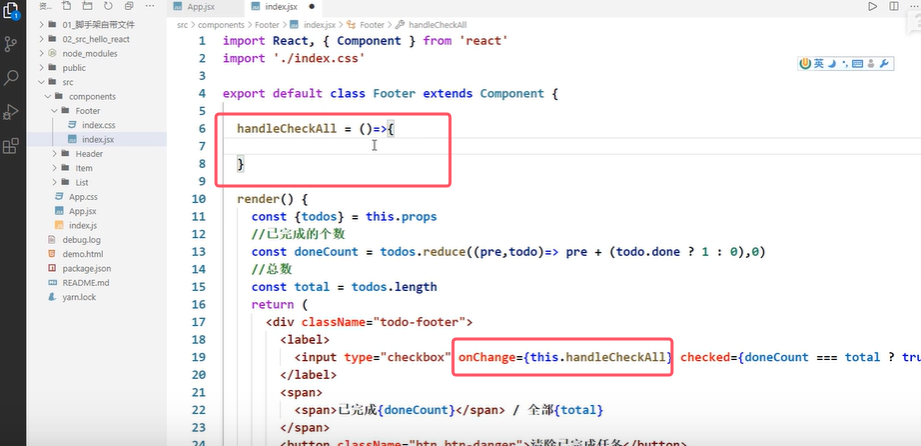Open the Extensions view
The image size is (921, 446).
[x=11, y=146]
